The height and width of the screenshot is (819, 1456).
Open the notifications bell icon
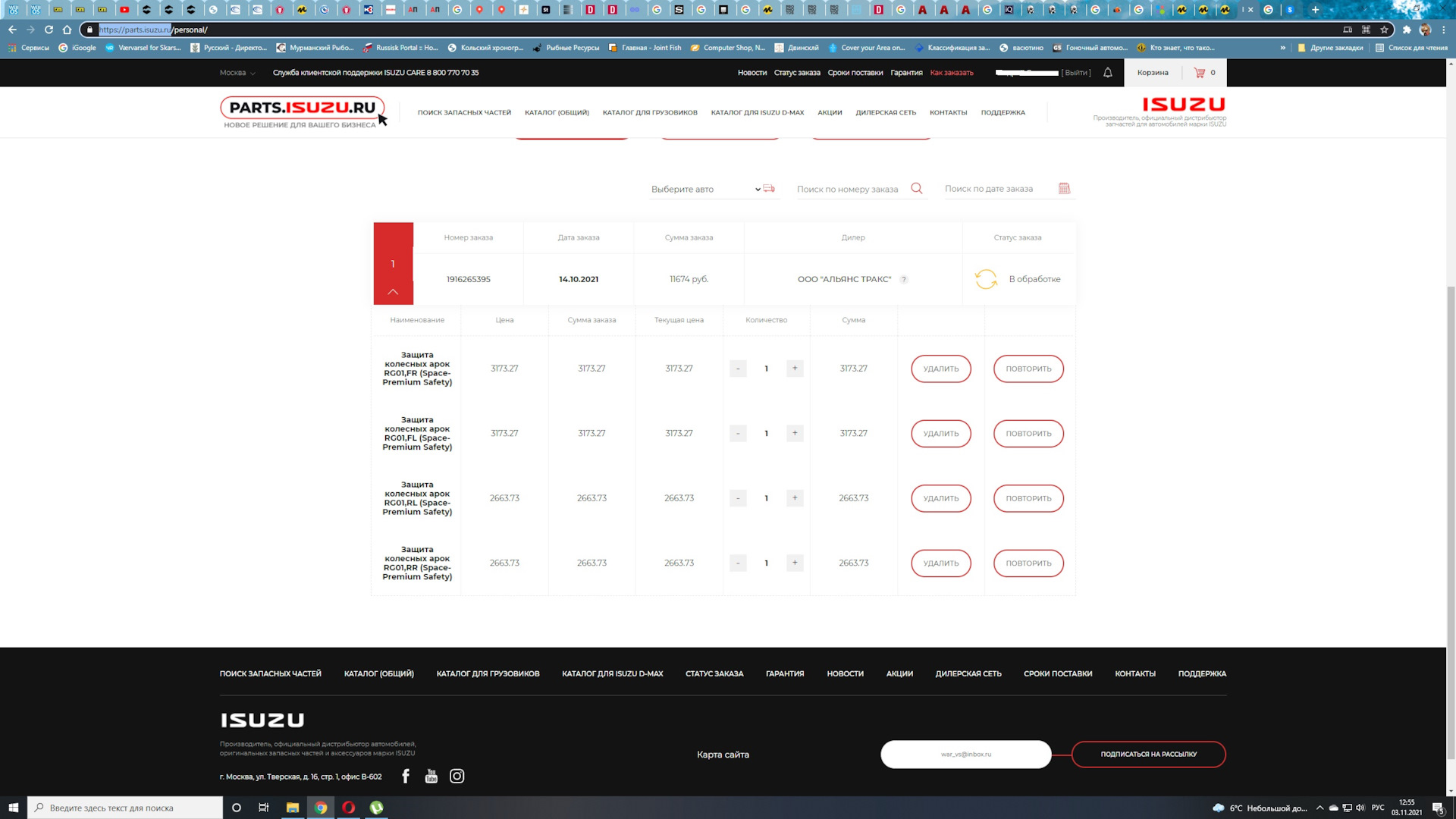1108,73
